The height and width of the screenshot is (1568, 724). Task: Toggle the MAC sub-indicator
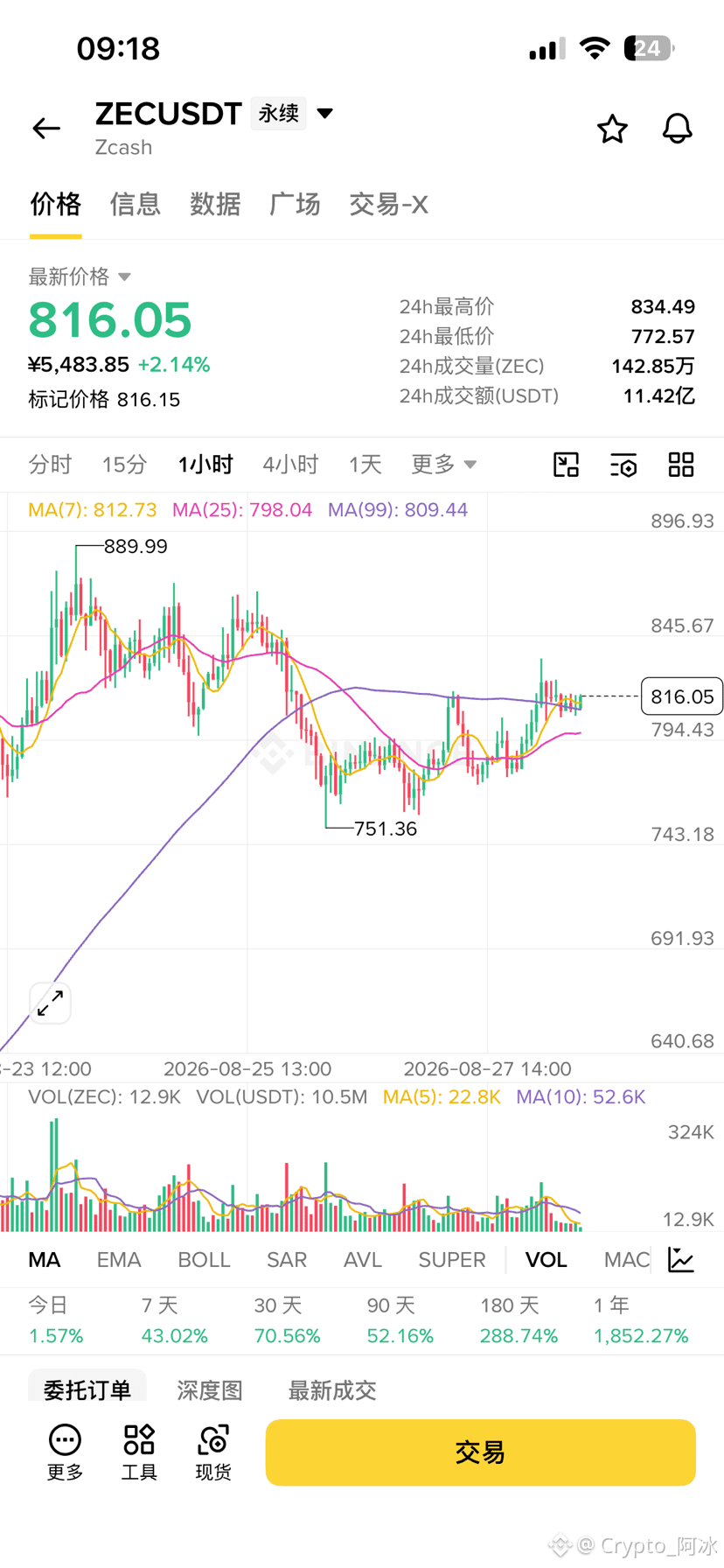[x=627, y=1260]
